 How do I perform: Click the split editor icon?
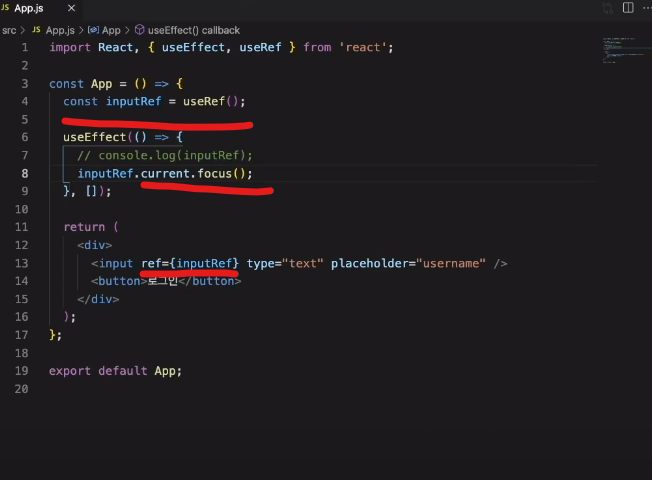tap(628, 7)
